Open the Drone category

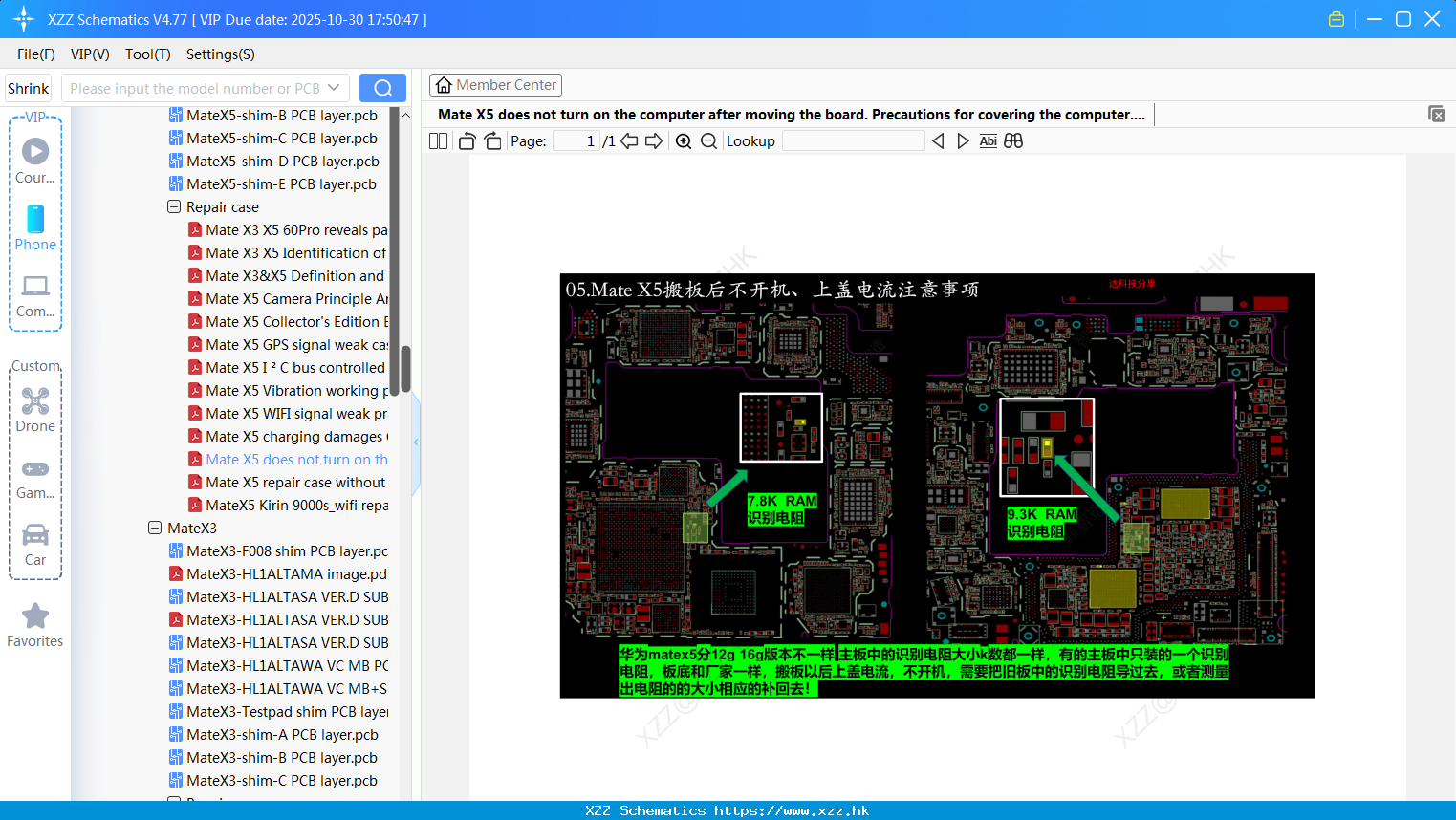pos(35,410)
